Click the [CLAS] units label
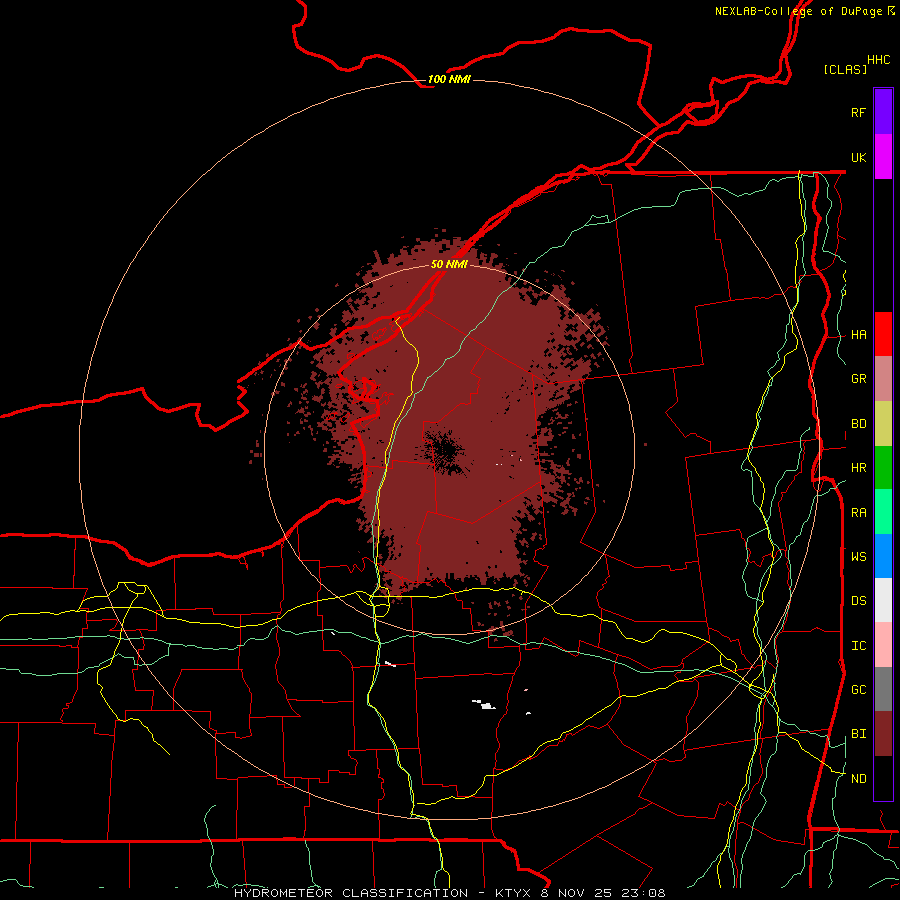This screenshot has height=900, width=900. pyautogui.click(x=845, y=69)
